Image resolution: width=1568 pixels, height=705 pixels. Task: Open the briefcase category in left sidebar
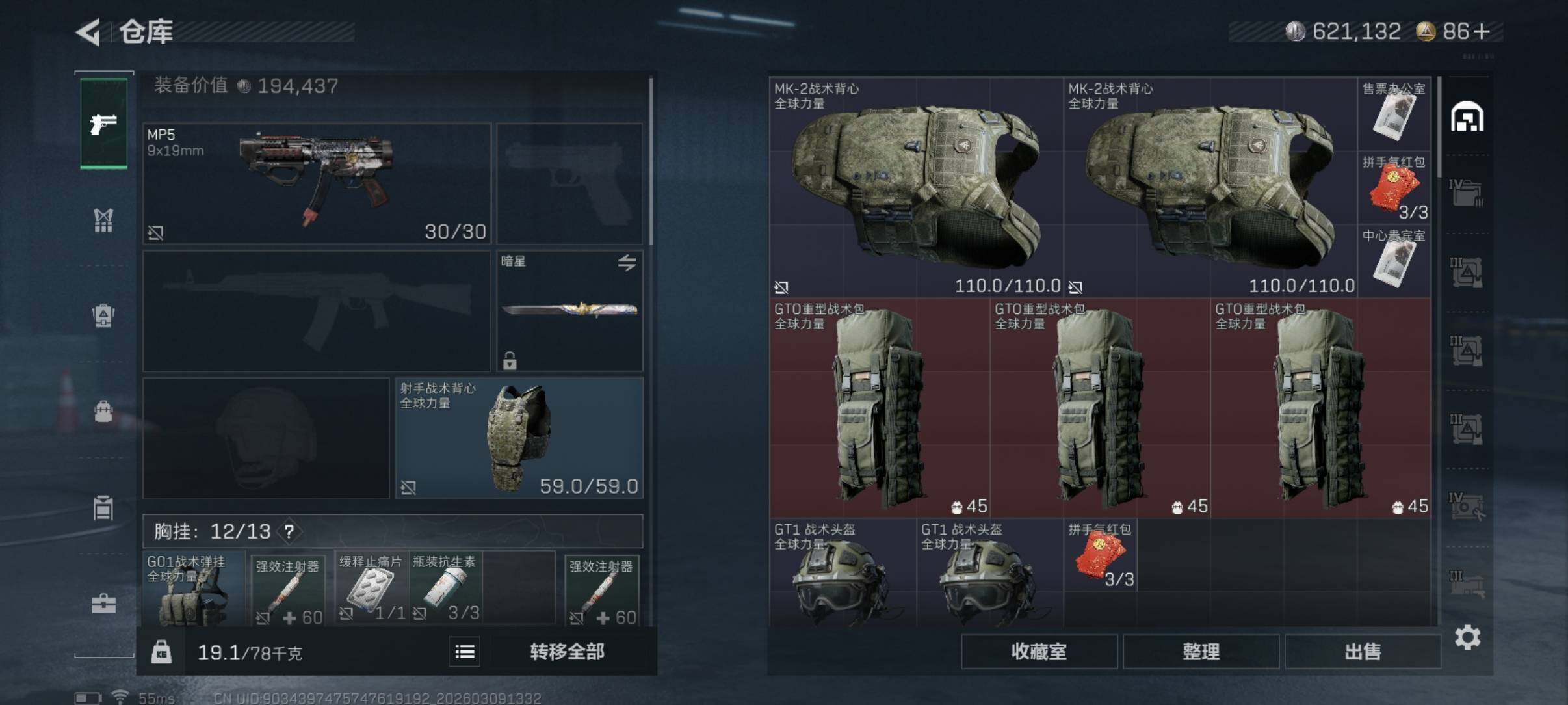pos(103,604)
